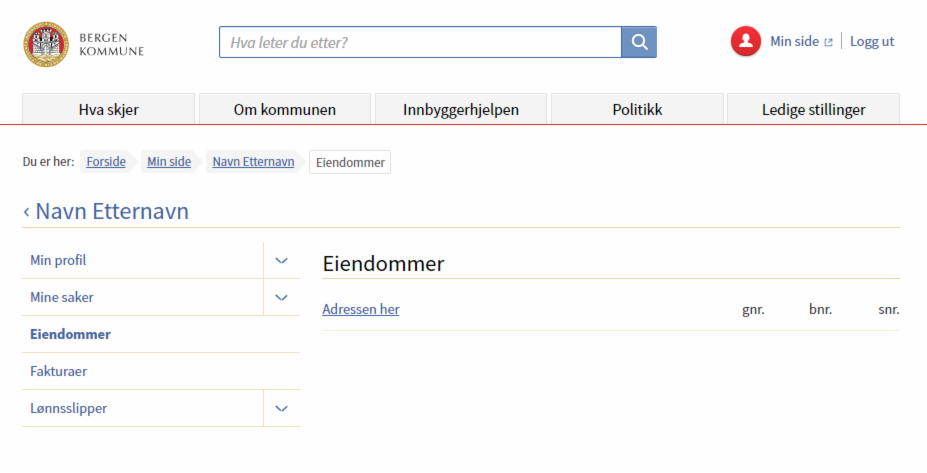The width and height of the screenshot is (927, 473).
Task: Click the Navn Etternavn breadcrumb link
Action: point(253,162)
